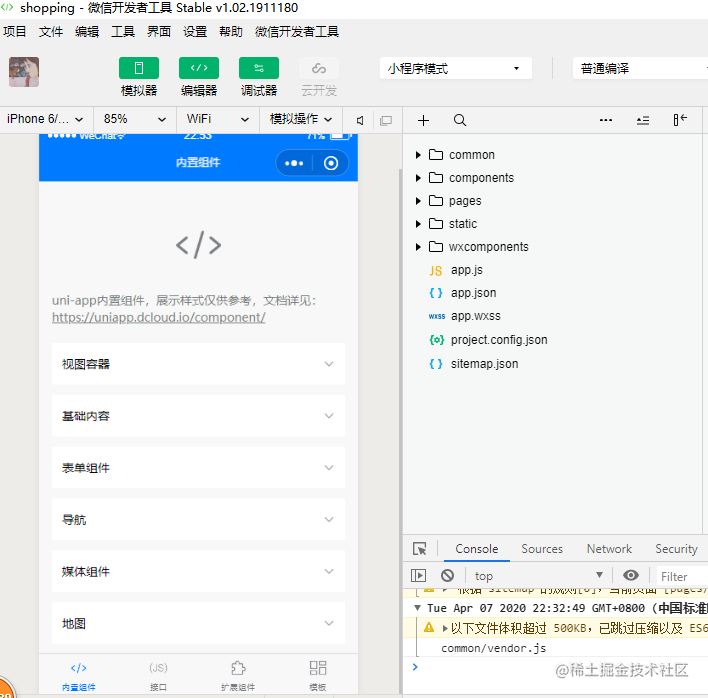Toggle the console sidebar icon
Screen dimensions: 708x698
[x=418, y=576]
